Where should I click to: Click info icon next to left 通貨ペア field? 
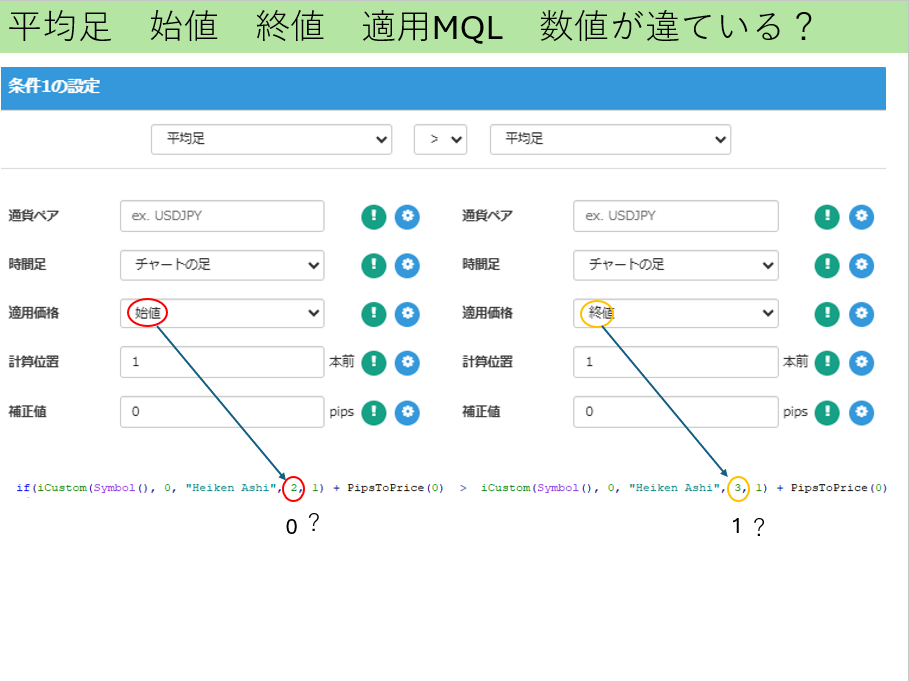pyautogui.click(x=373, y=216)
